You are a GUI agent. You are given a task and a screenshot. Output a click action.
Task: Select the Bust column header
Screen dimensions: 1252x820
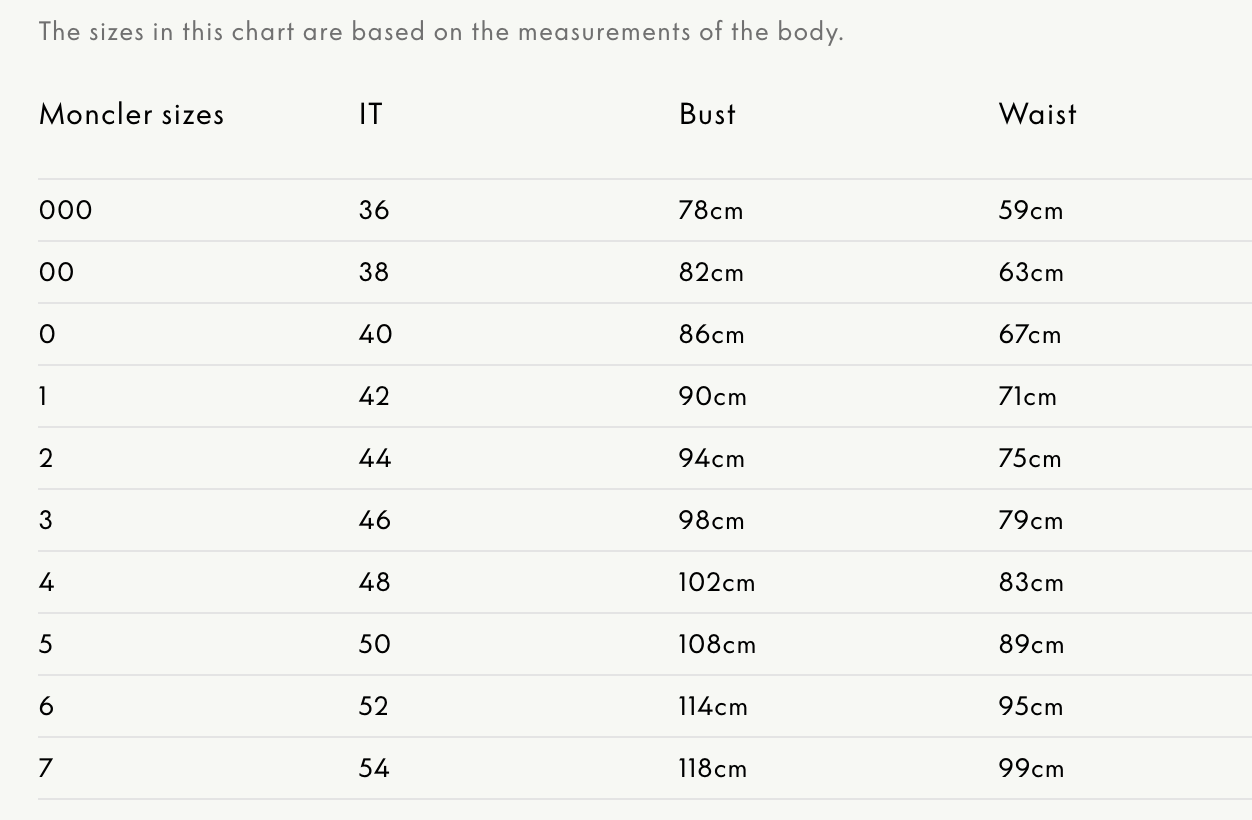coord(707,114)
